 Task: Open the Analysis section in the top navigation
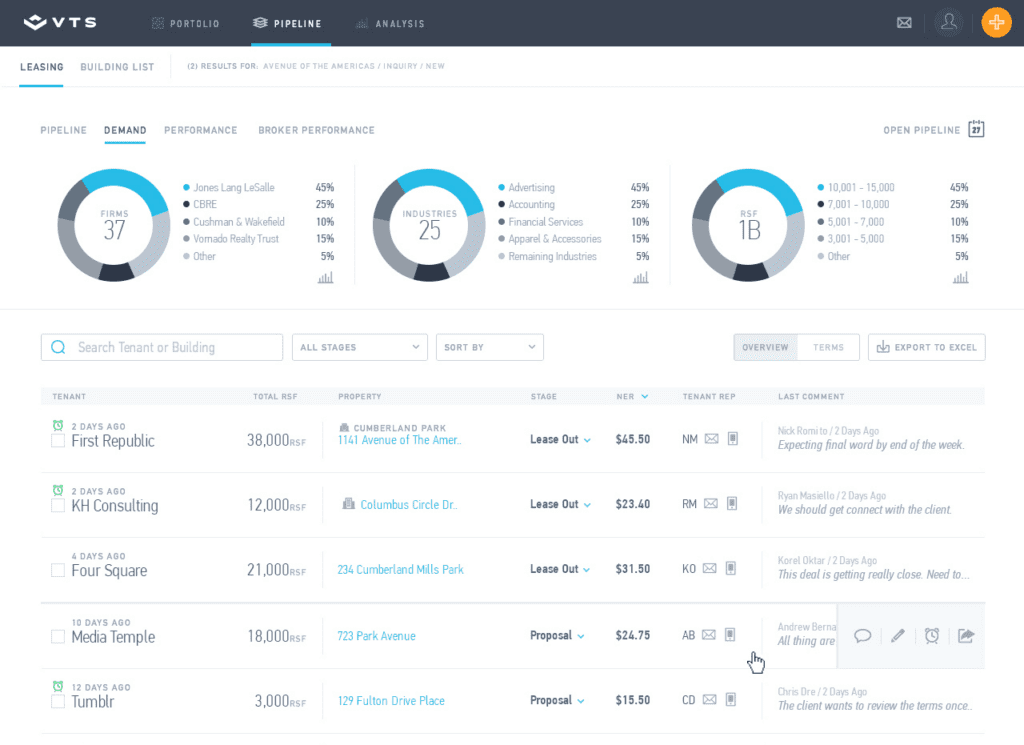click(390, 24)
